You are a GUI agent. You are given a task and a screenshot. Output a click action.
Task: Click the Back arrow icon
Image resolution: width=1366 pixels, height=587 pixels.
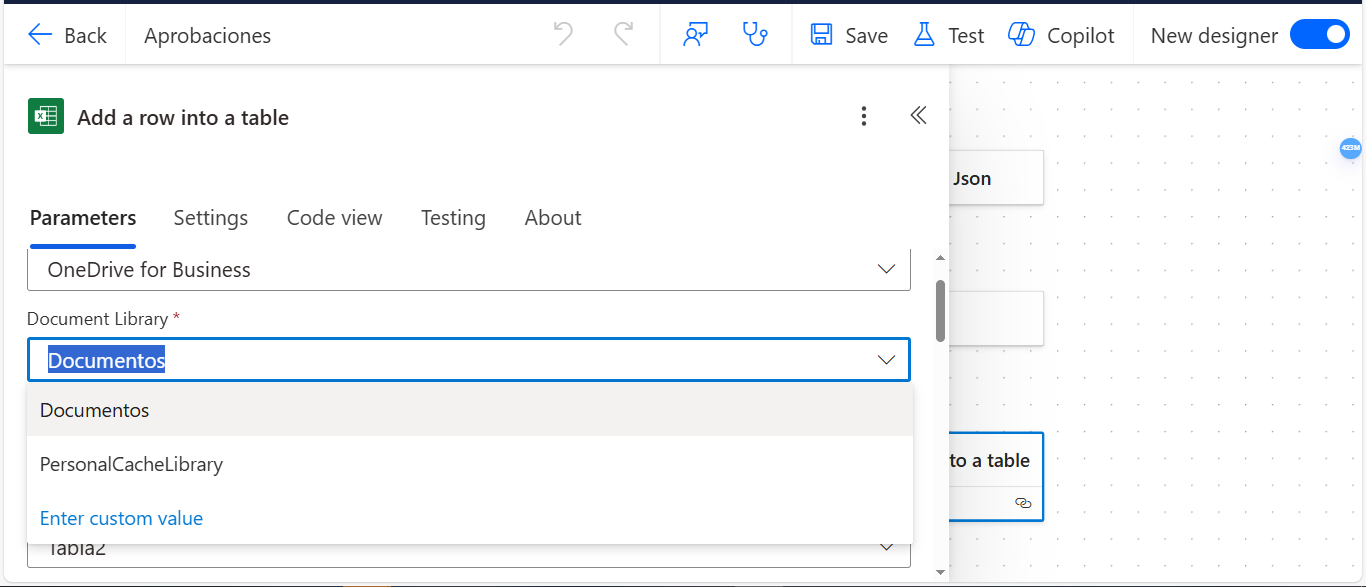[40, 35]
